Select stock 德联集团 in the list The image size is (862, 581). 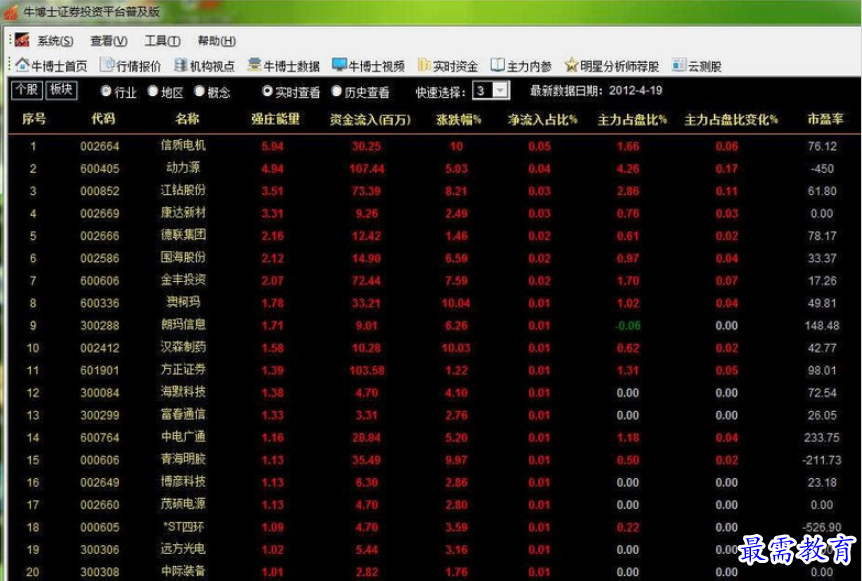183,235
